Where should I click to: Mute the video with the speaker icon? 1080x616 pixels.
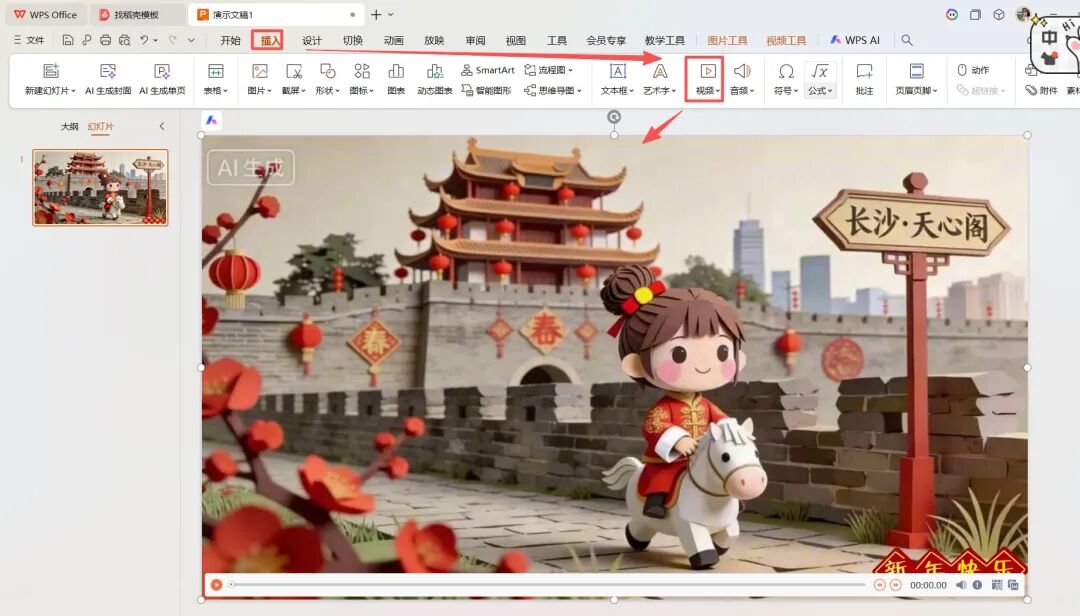[x=962, y=585]
